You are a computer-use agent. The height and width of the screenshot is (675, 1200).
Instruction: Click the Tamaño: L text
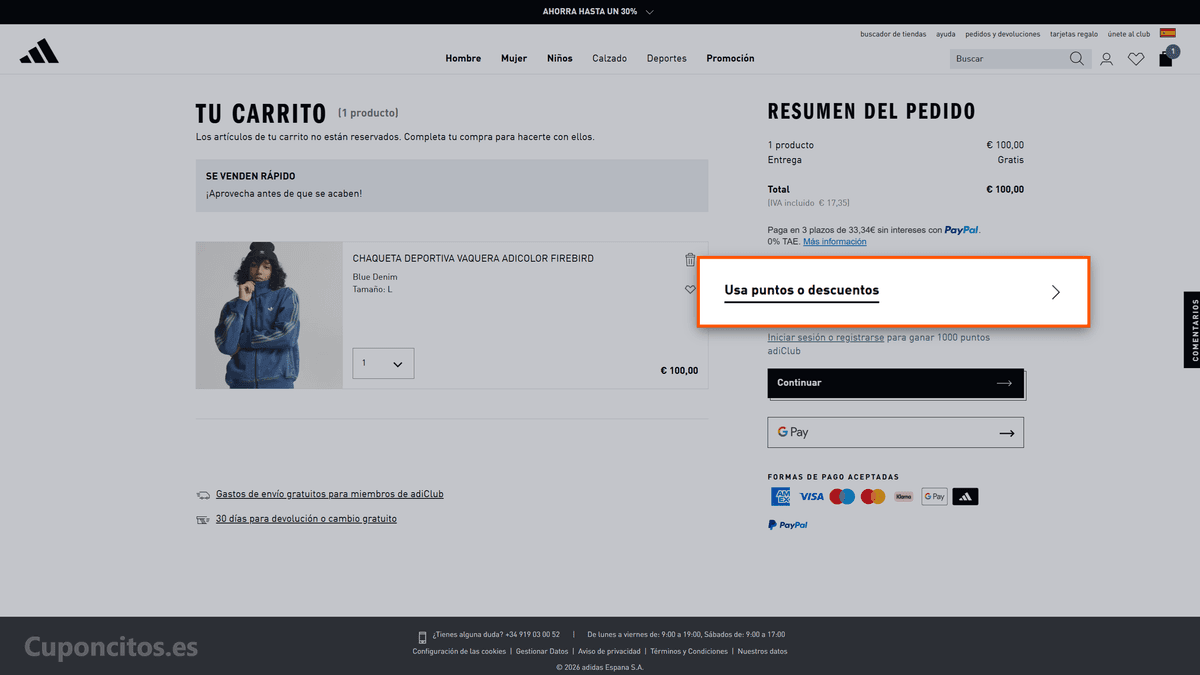[x=372, y=289]
